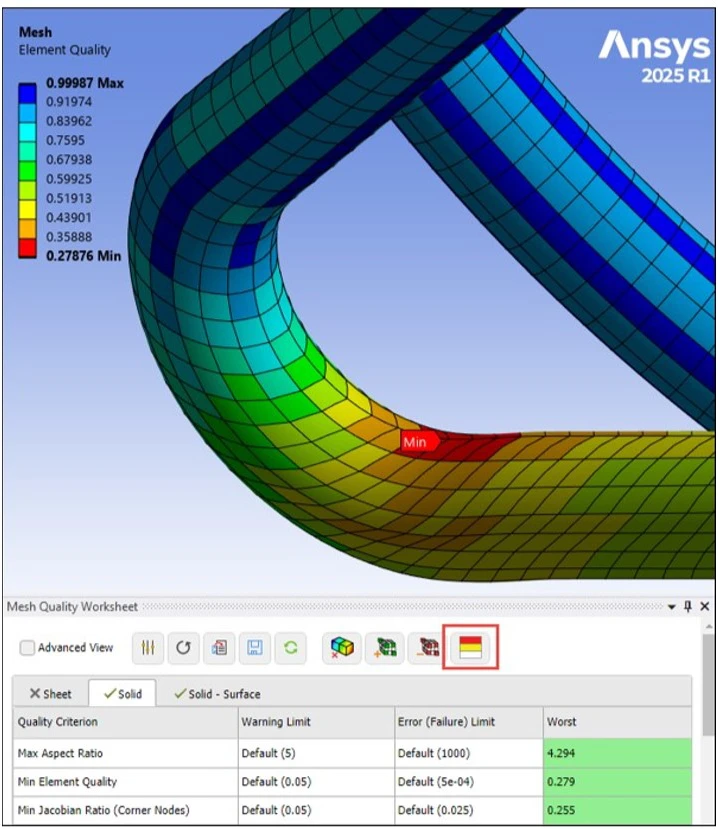This screenshot has height=829, width=718.
Task: Open the Solid - Surface tab
Action: coord(217,694)
